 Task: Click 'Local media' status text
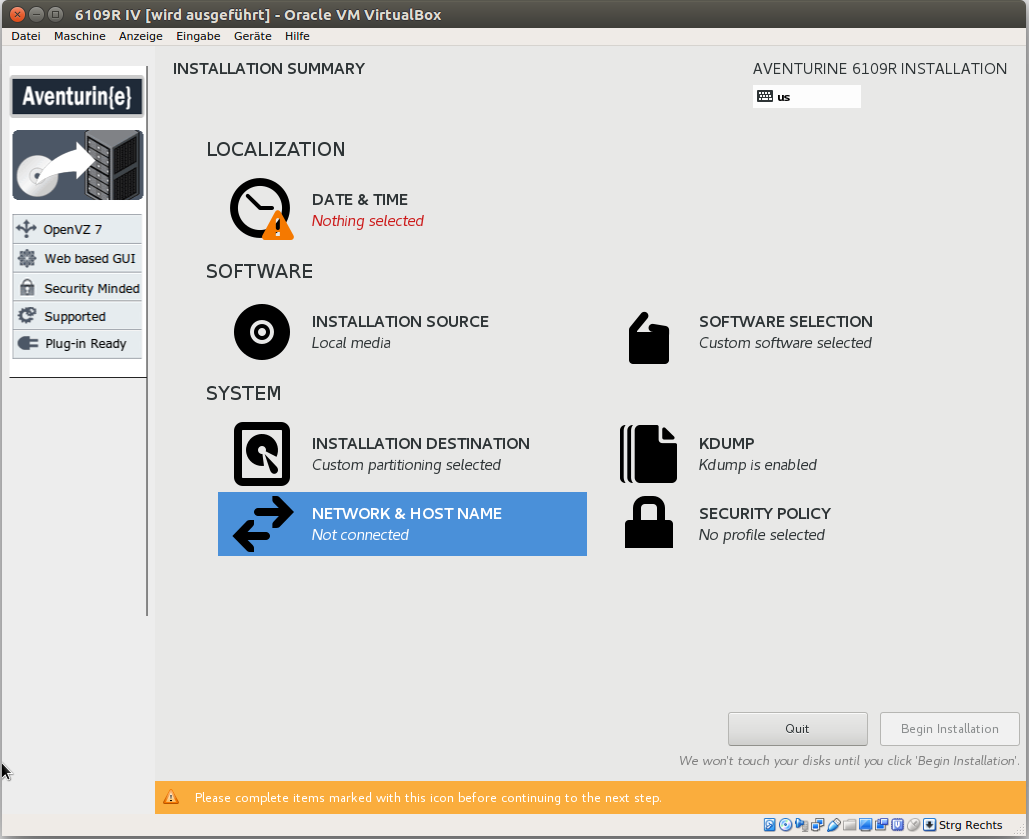(351, 343)
